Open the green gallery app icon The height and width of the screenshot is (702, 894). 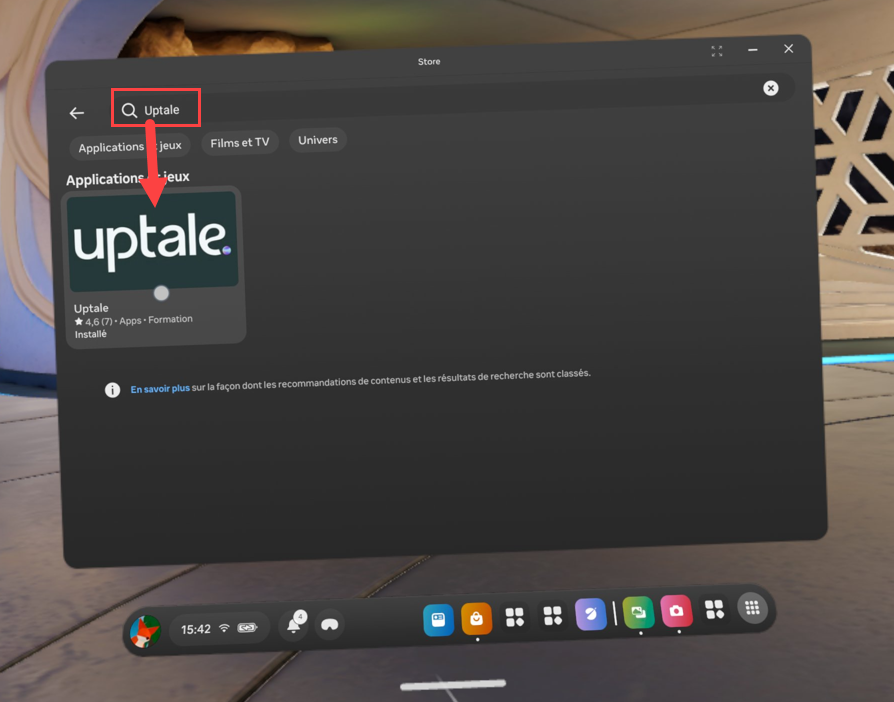click(639, 612)
